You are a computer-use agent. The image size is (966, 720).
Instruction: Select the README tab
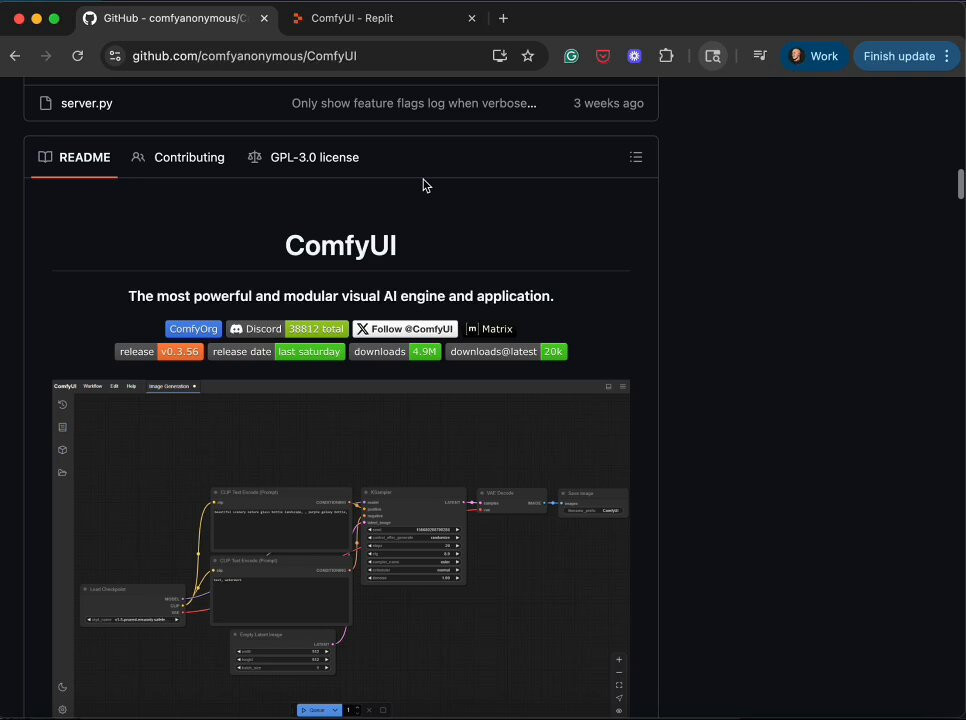[x=75, y=158]
